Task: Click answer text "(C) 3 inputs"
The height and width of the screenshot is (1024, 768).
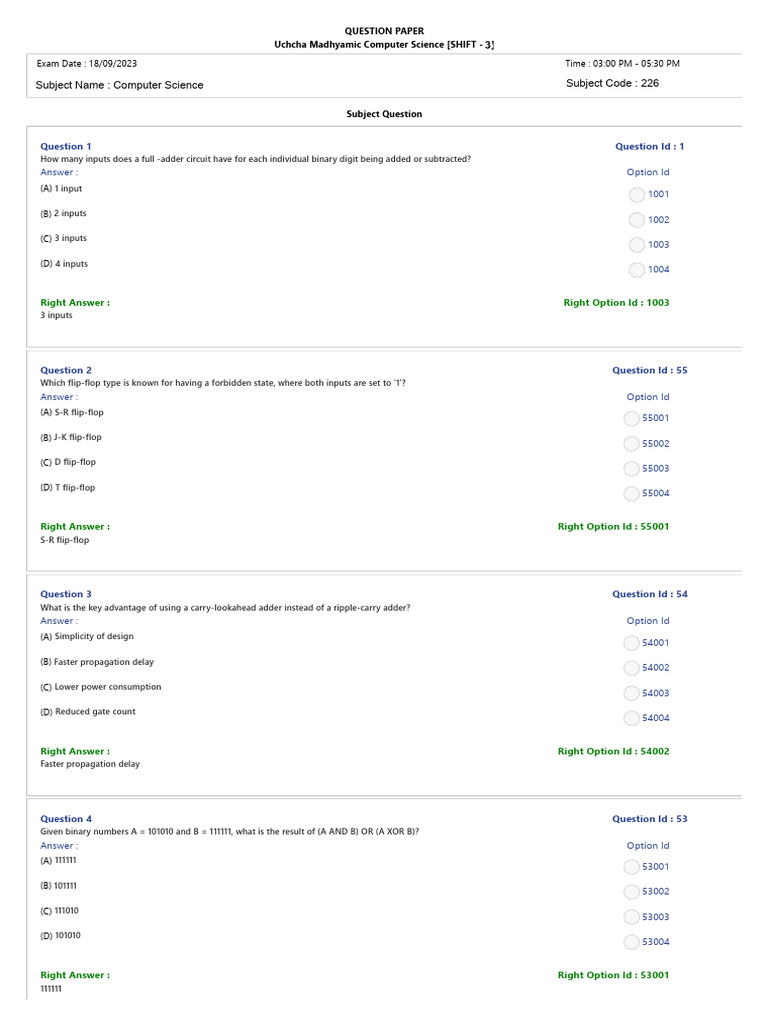Action: (x=63, y=239)
